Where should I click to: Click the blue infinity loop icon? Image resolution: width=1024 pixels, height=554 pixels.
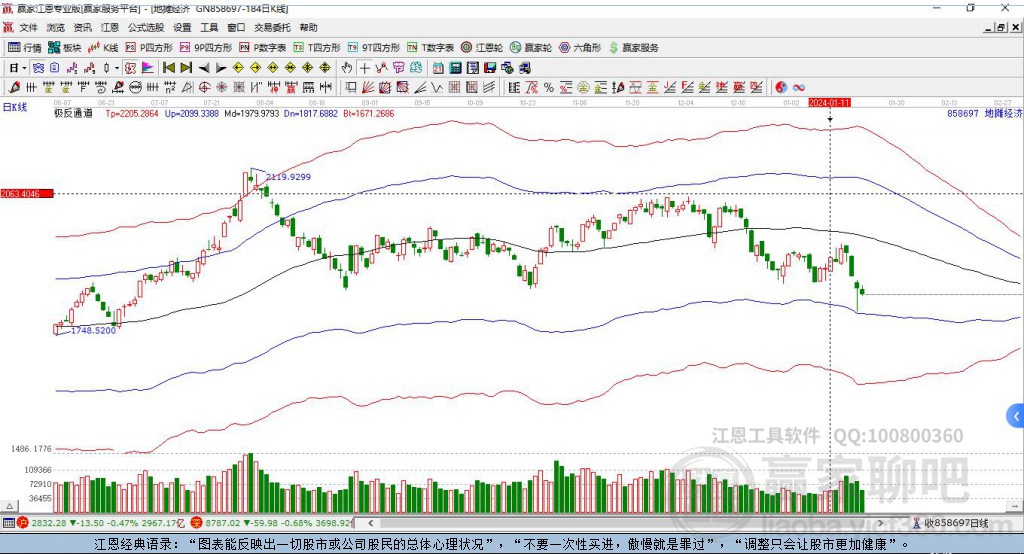[x=799, y=87]
